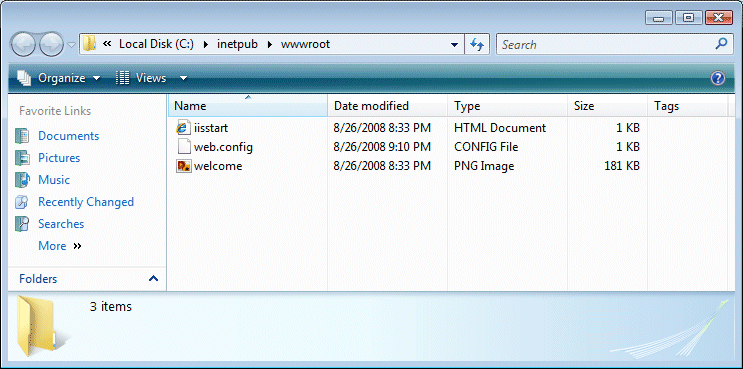Screen dimensions: 743x369
Task: Click the 8/26/2008 9:10 PM date cell
Action: (382, 147)
